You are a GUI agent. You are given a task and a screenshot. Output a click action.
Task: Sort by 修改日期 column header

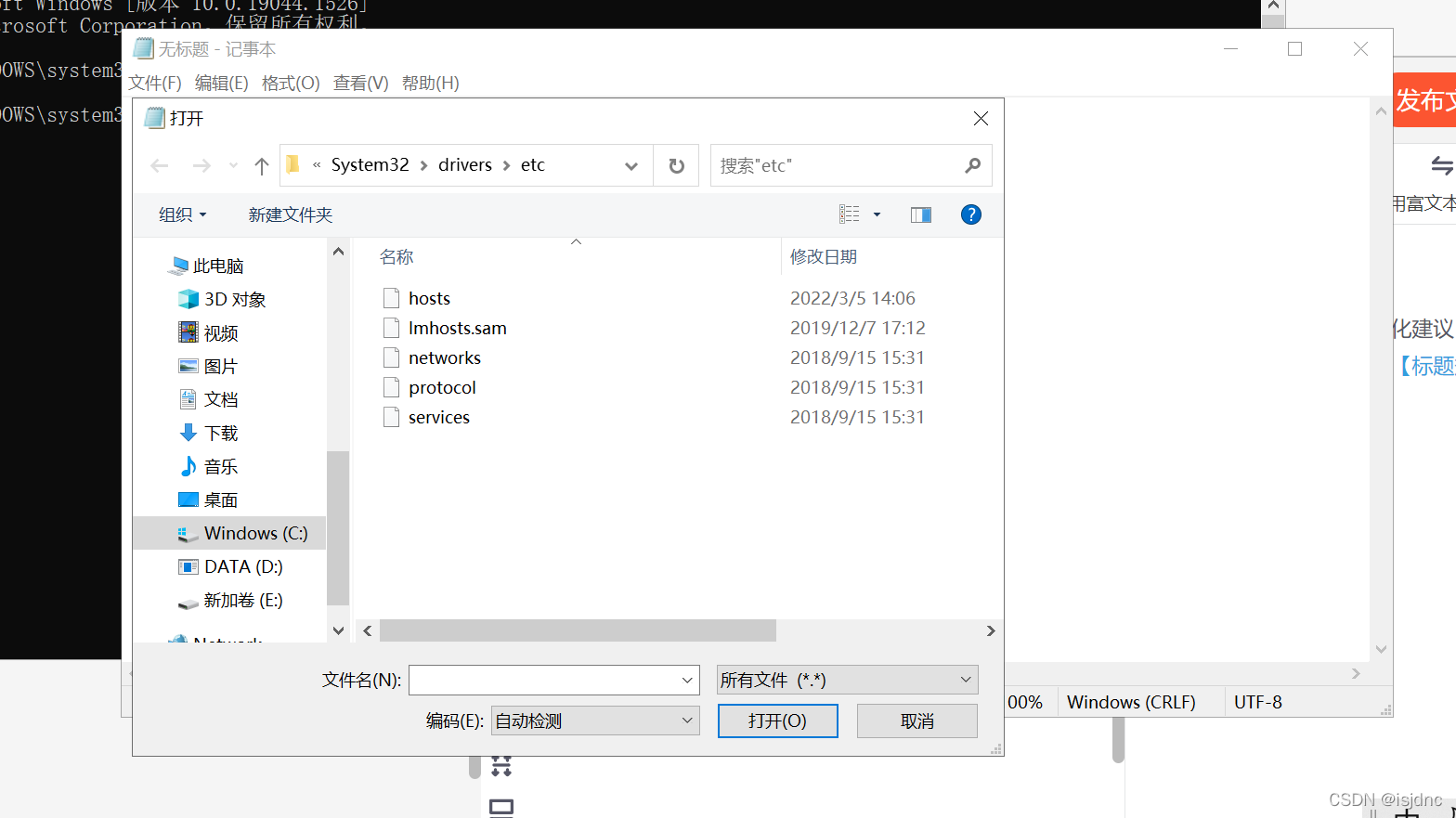[x=824, y=257]
